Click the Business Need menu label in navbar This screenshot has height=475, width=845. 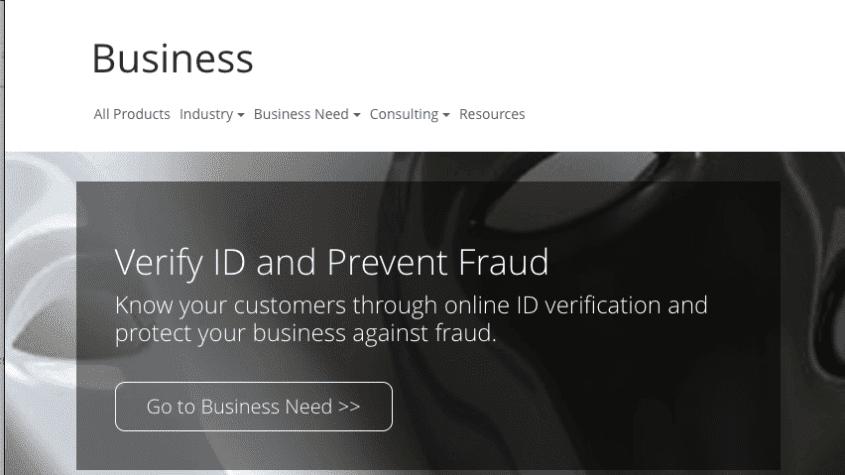(x=300, y=114)
